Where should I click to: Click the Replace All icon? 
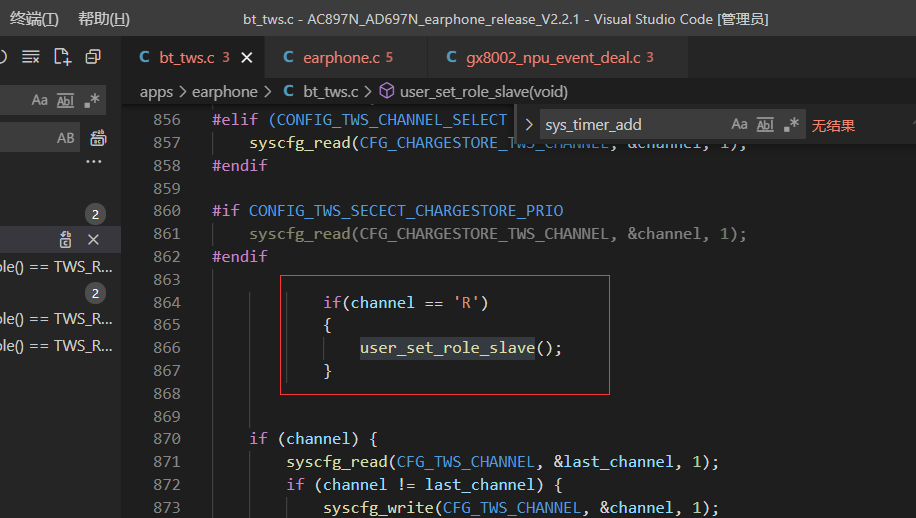(x=98, y=138)
